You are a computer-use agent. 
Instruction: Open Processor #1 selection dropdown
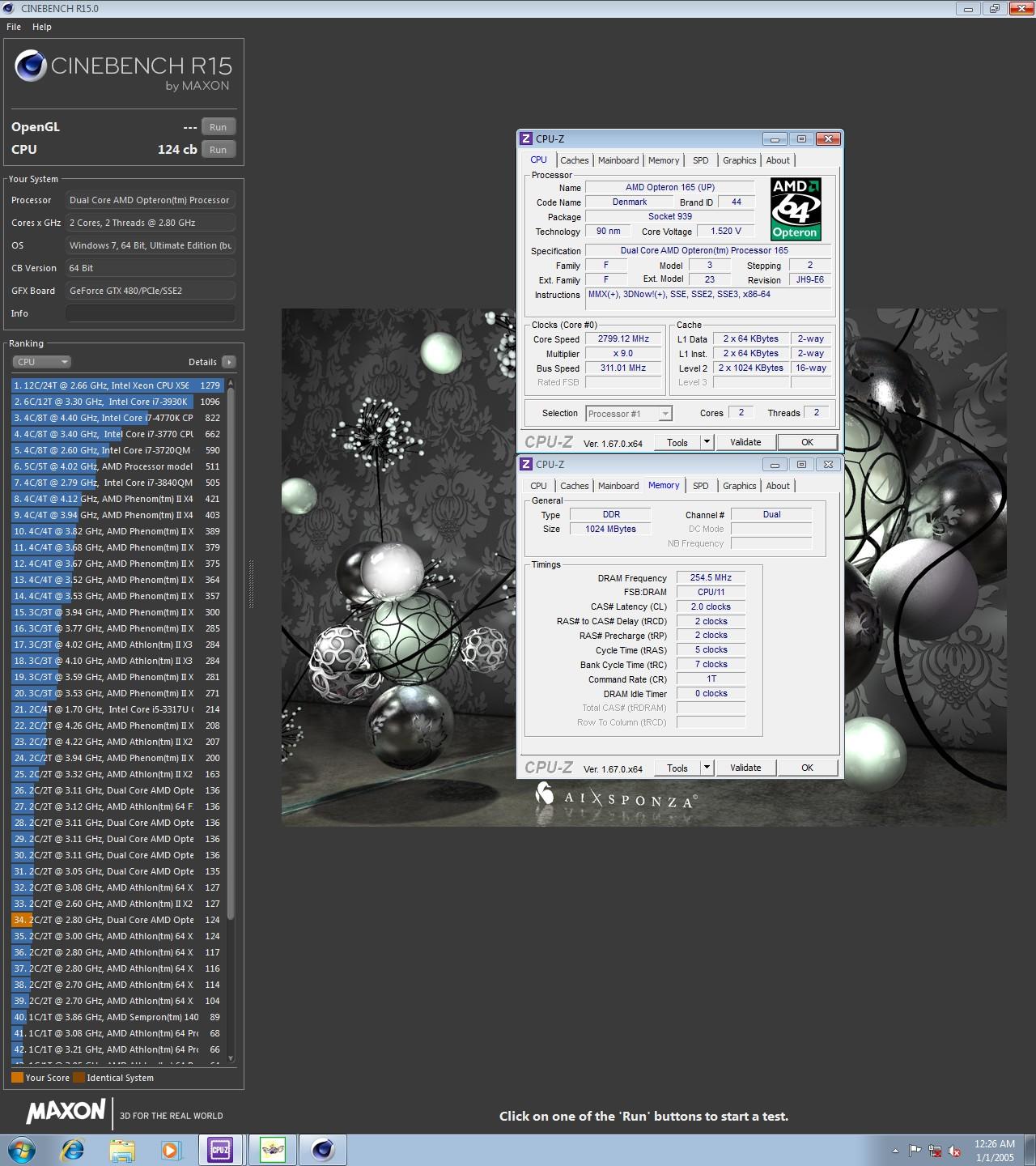pos(629,414)
